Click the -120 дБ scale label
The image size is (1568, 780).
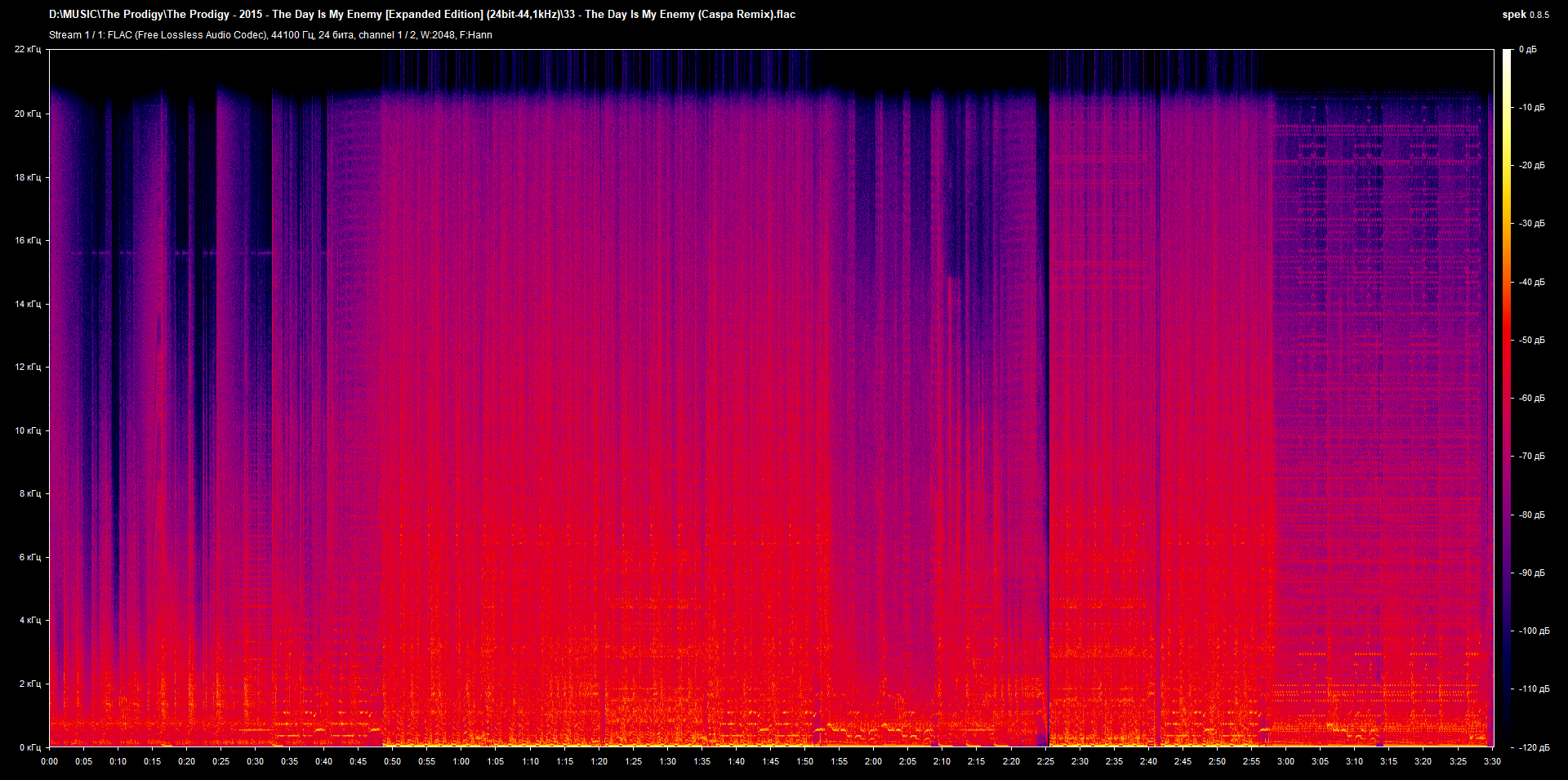1533,747
